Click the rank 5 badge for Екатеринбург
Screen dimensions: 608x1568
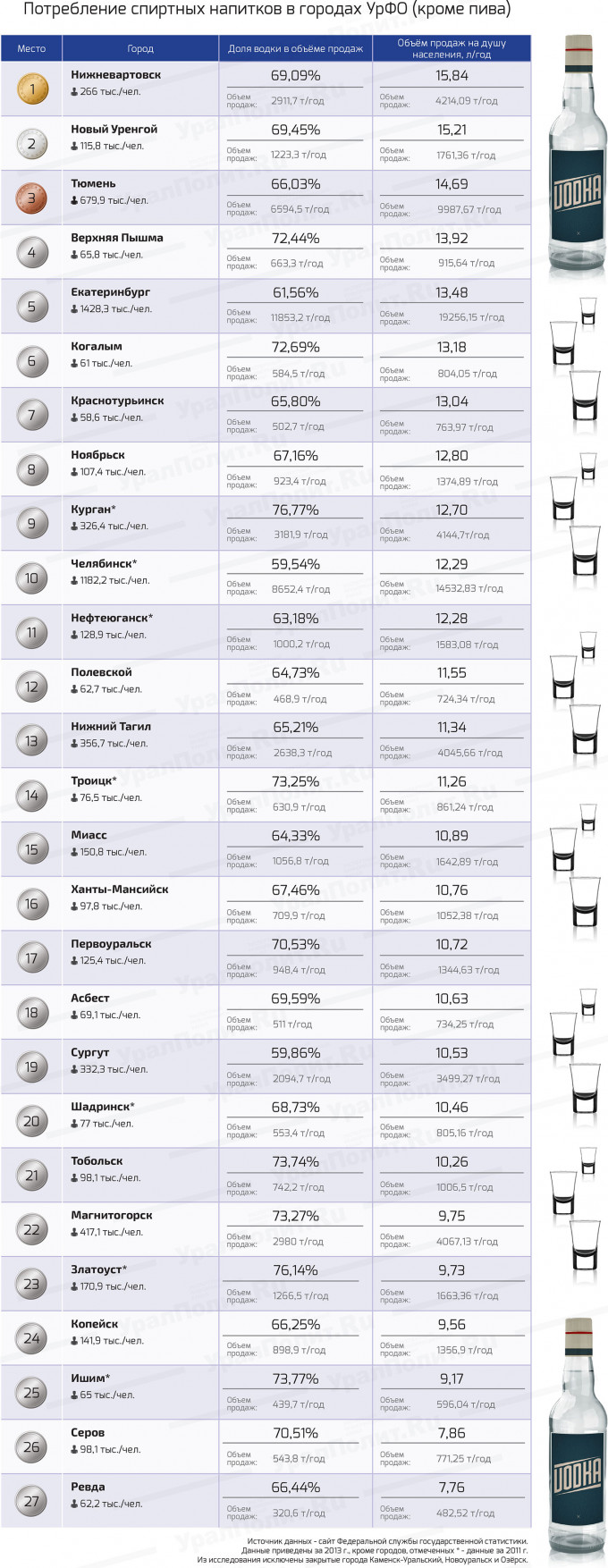pyautogui.click(x=31, y=307)
